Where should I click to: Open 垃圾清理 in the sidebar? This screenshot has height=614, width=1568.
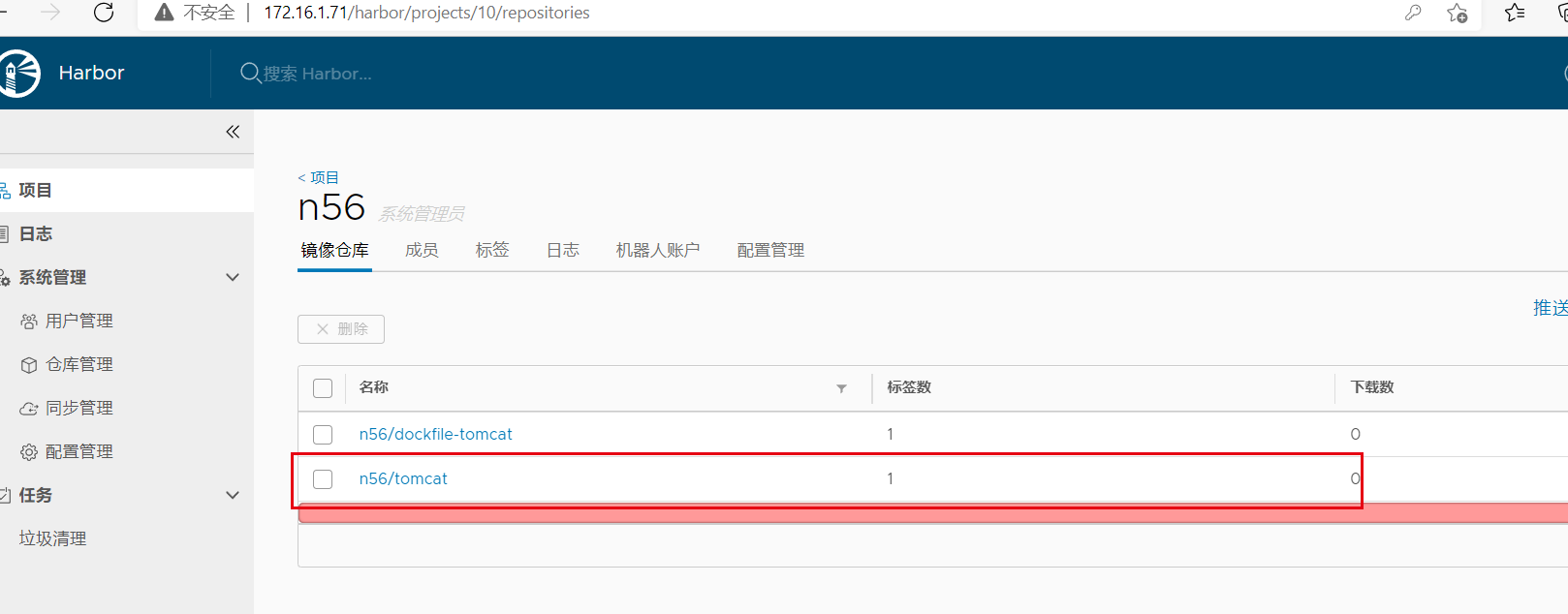(x=52, y=538)
